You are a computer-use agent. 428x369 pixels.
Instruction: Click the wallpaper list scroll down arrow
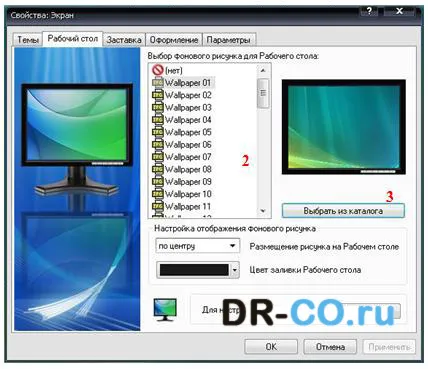coord(263,211)
